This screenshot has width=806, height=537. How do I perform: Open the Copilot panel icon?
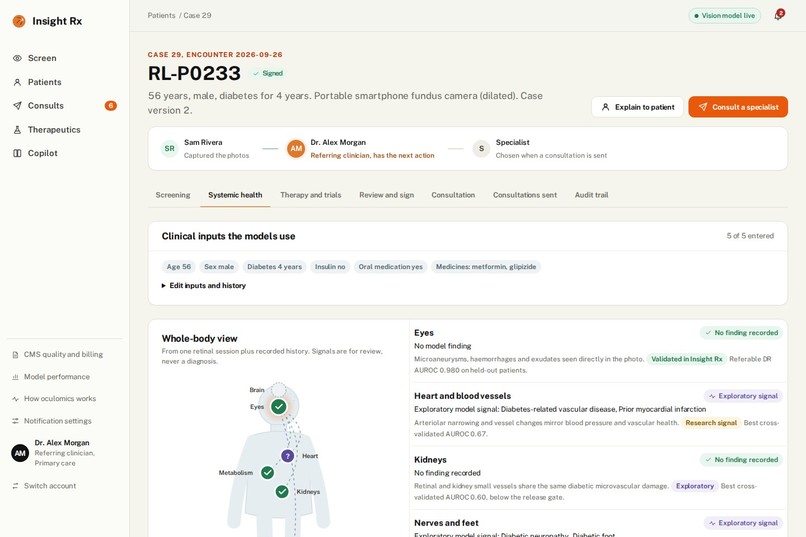(x=17, y=153)
